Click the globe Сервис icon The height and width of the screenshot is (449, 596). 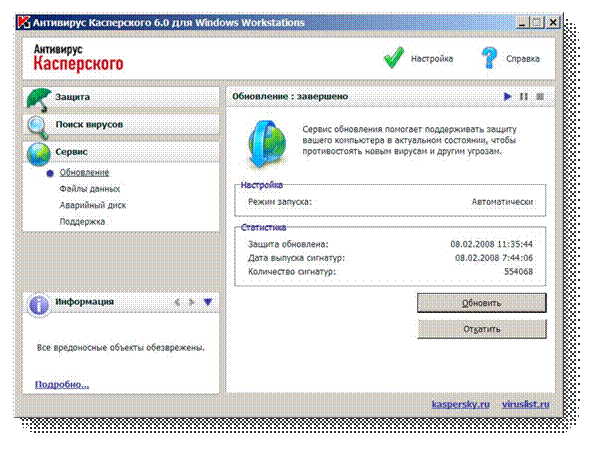(x=38, y=154)
